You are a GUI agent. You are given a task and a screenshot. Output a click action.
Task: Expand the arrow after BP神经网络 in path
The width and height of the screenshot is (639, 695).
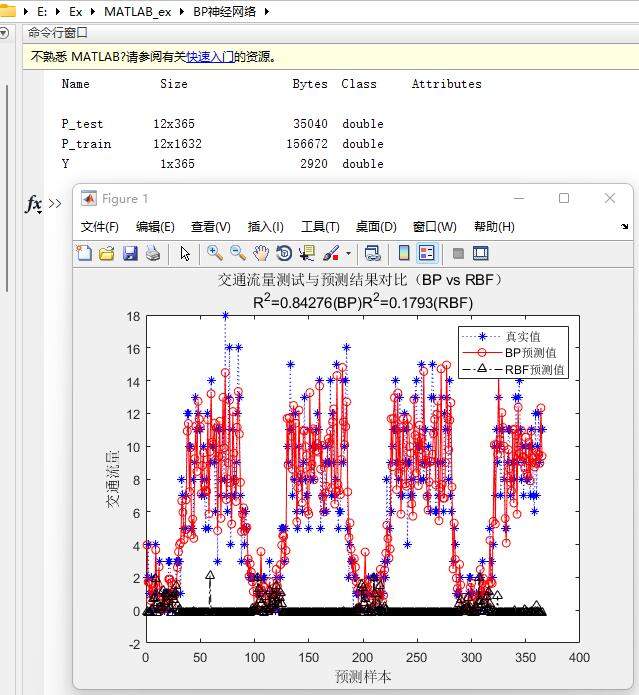[x=267, y=11]
